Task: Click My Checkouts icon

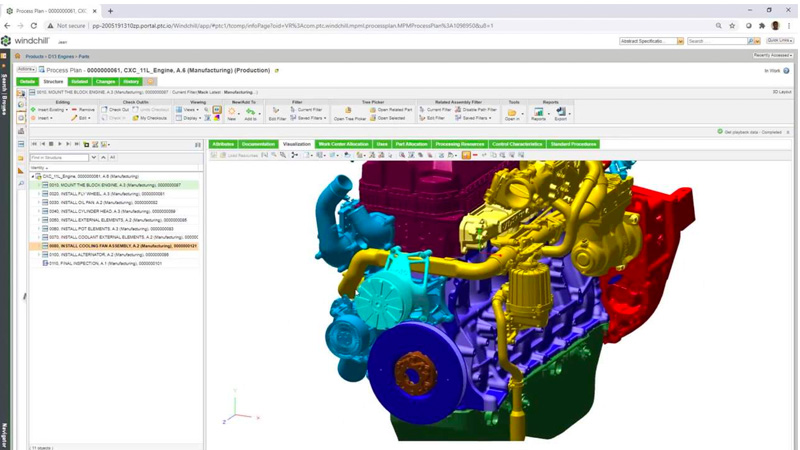Action: [x=150, y=118]
